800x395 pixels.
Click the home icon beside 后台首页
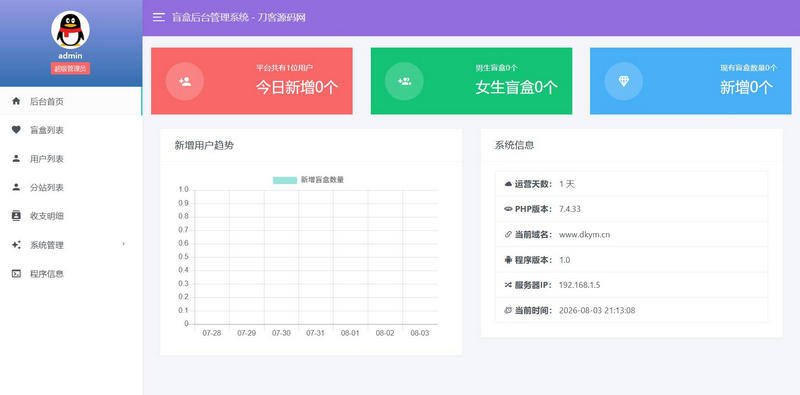(x=16, y=101)
